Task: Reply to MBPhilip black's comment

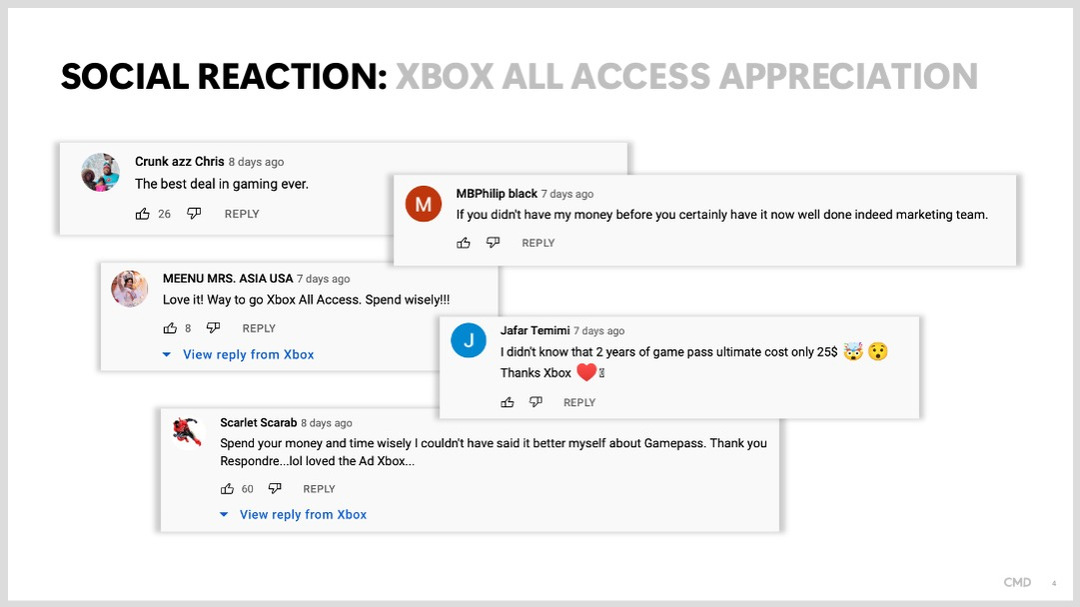Action: pyautogui.click(x=538, y=243)
